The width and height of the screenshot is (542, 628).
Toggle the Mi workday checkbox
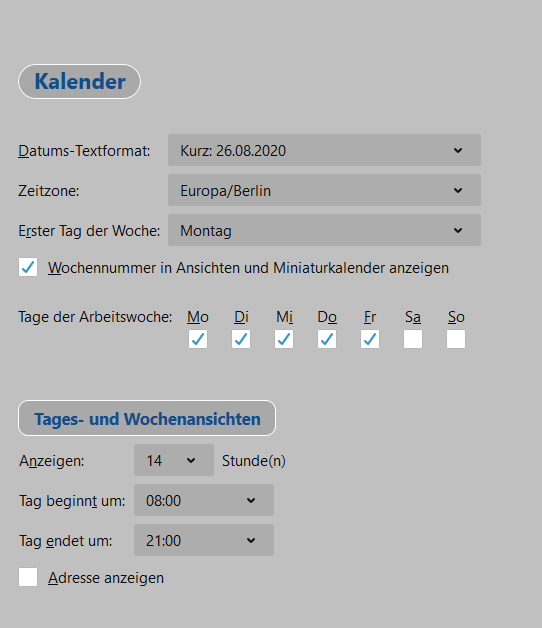point(284,339)
